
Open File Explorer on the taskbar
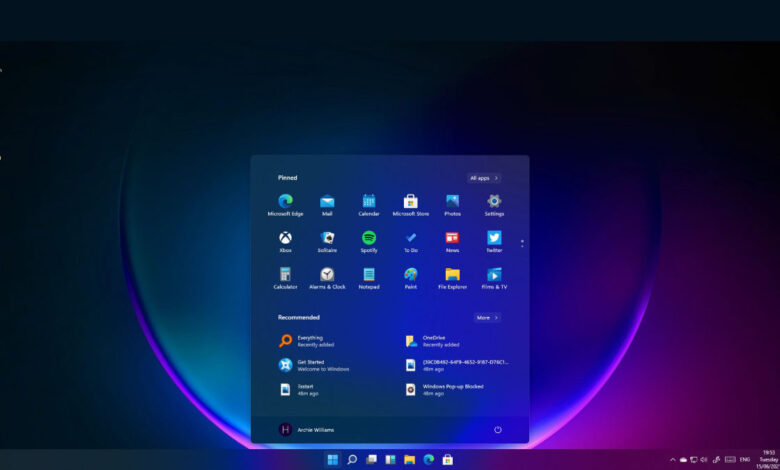click(409, 460)
